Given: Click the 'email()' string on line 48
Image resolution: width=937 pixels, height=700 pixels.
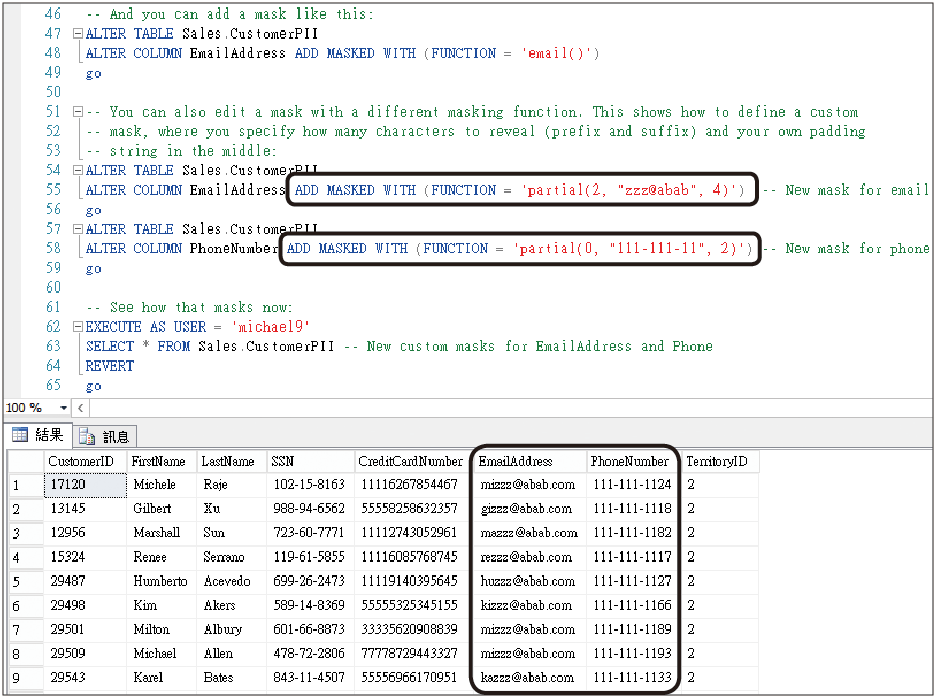Looking at the screenshot, I should point(557,53).
